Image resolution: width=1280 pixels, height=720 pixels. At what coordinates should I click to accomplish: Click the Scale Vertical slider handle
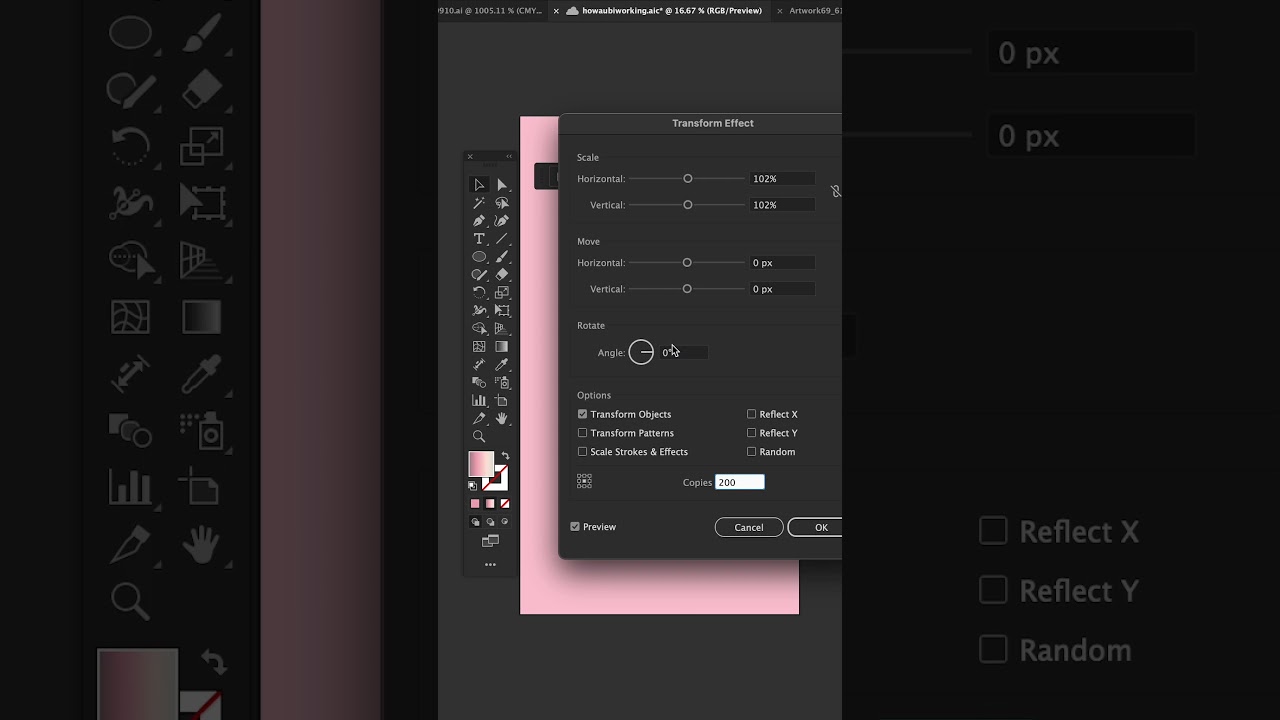pyautogui.click(x=688, y=205)
